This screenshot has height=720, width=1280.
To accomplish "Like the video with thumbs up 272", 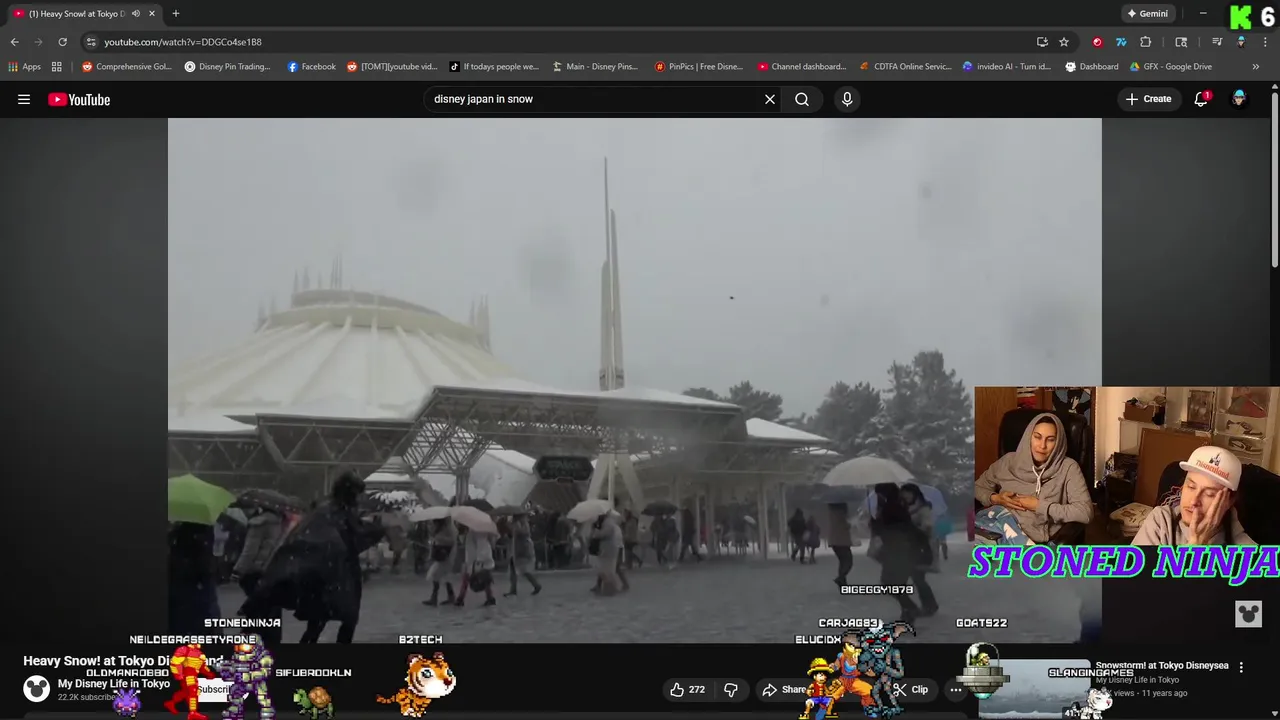I will (687, 689).
